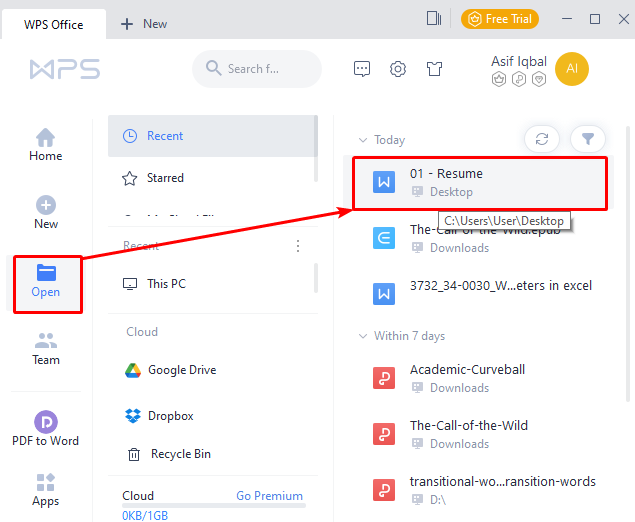
Task: Open the 3732_34-0030_W...eters in excel file
Action: [x=501, y=286]
